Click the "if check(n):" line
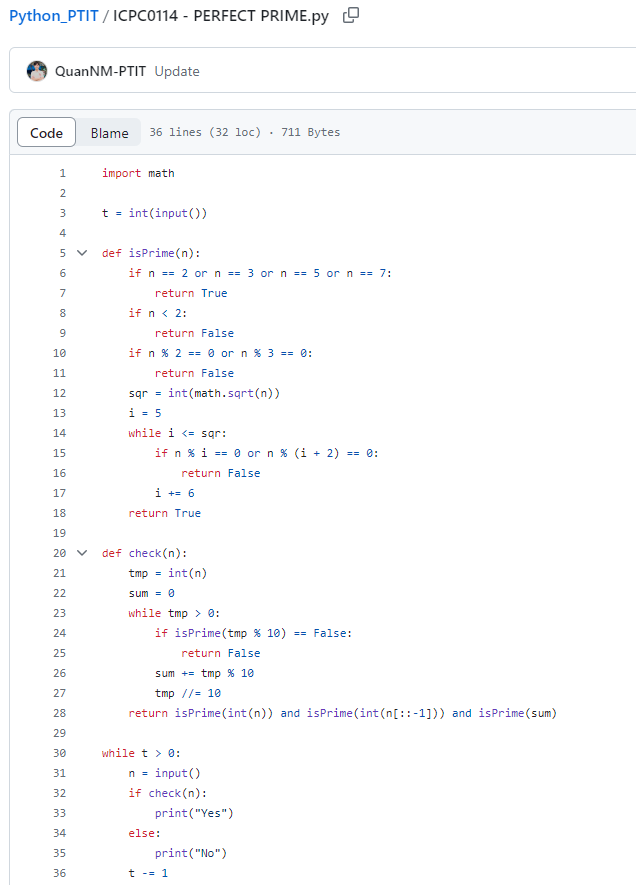 (x=168, y=794)
